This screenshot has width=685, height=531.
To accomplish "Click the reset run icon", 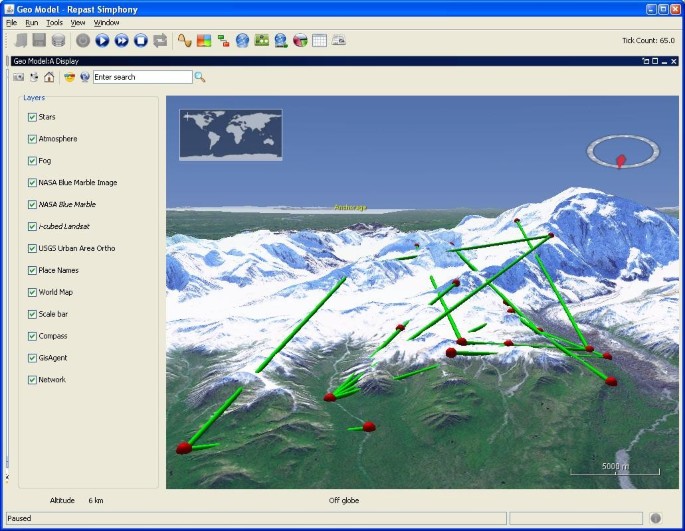I will tap(160, 41).
